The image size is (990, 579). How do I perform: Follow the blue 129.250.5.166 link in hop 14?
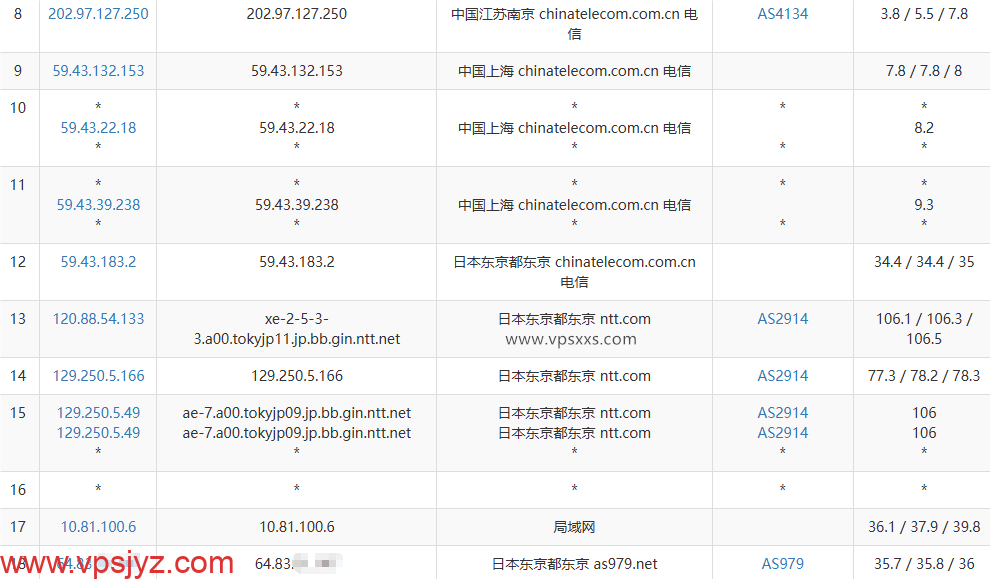pos(98,376)
